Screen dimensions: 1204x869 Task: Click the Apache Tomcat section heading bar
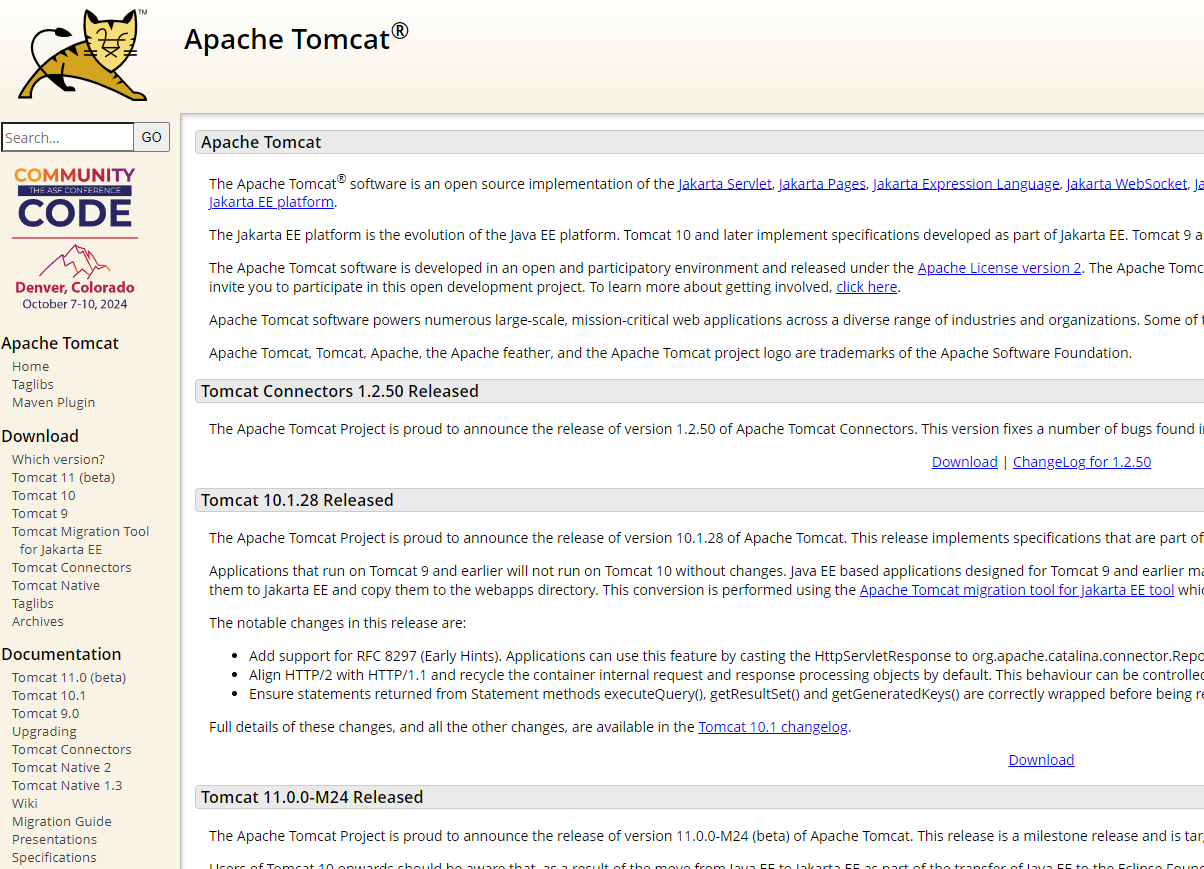click(699, 142)
